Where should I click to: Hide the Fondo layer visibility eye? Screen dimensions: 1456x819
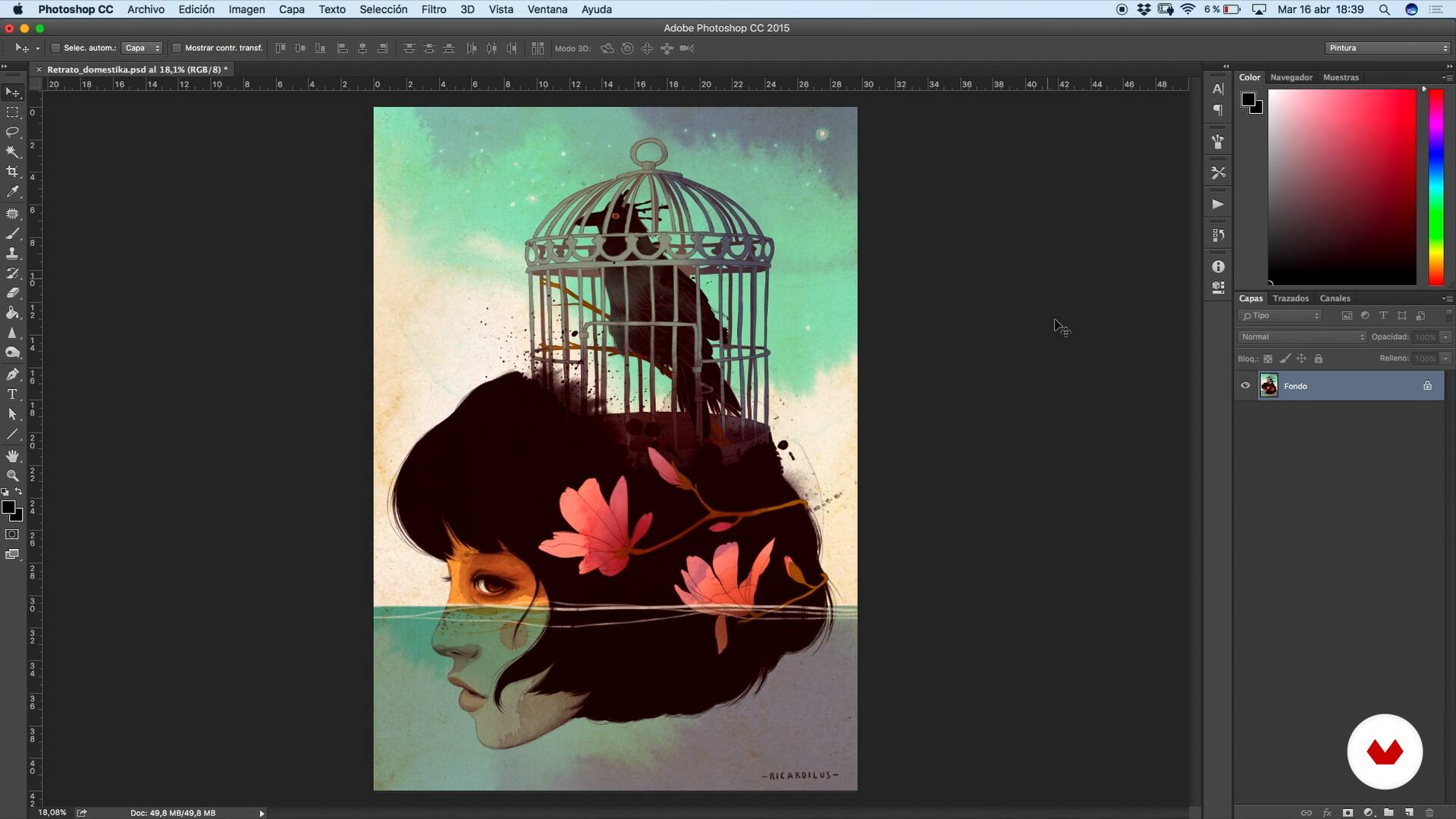coord(1245,386)
